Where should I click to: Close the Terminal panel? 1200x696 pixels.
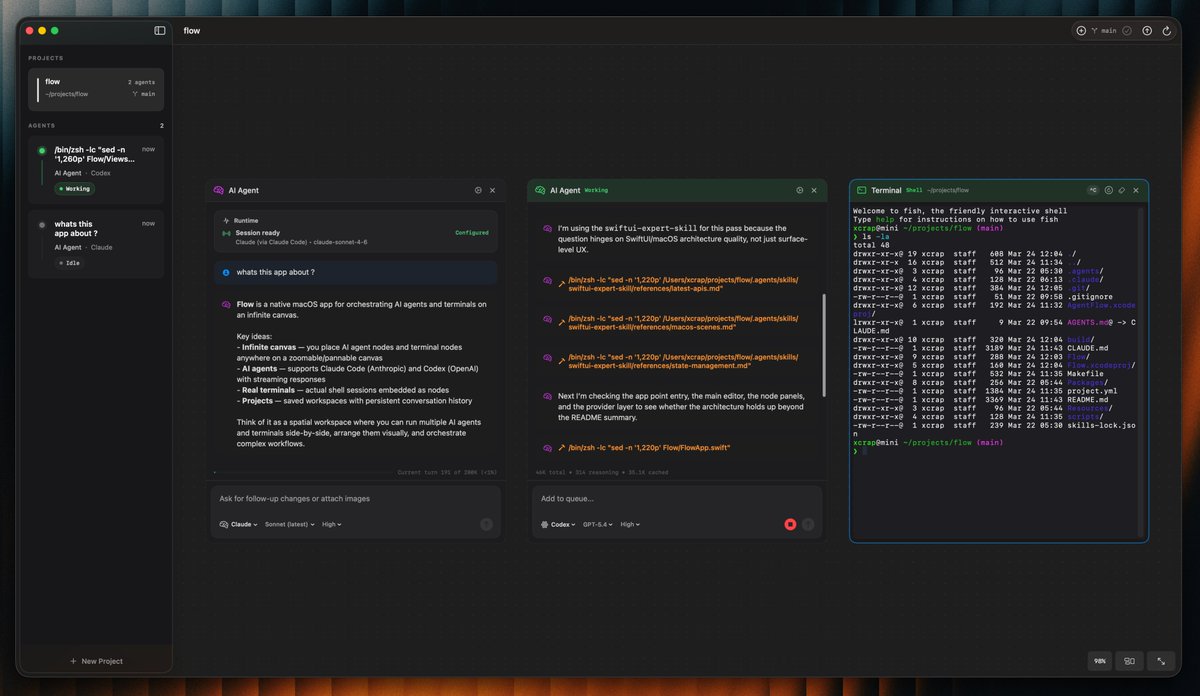[1136, 190]
